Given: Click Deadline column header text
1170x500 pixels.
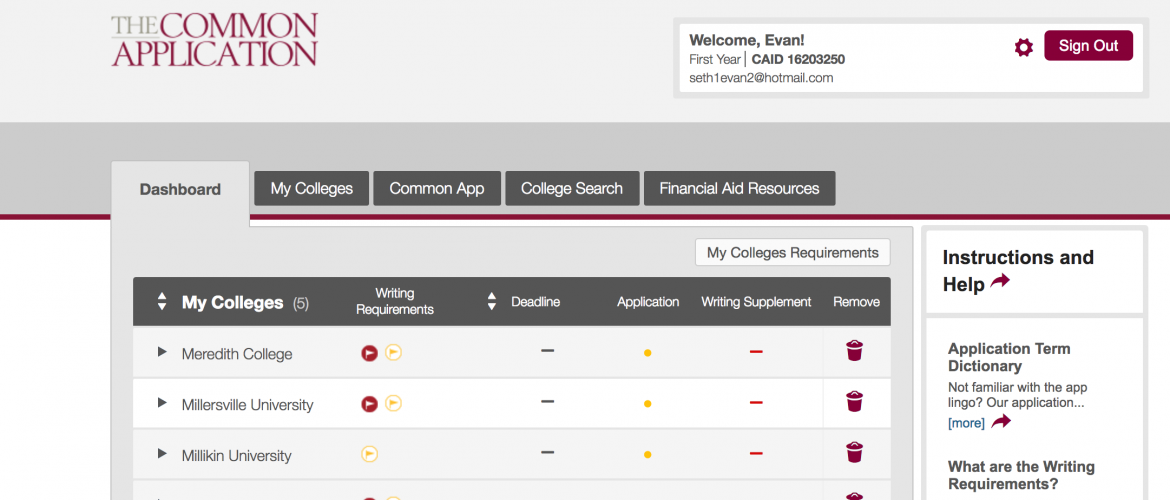Looking at the screenshot, I should [535, 301].
